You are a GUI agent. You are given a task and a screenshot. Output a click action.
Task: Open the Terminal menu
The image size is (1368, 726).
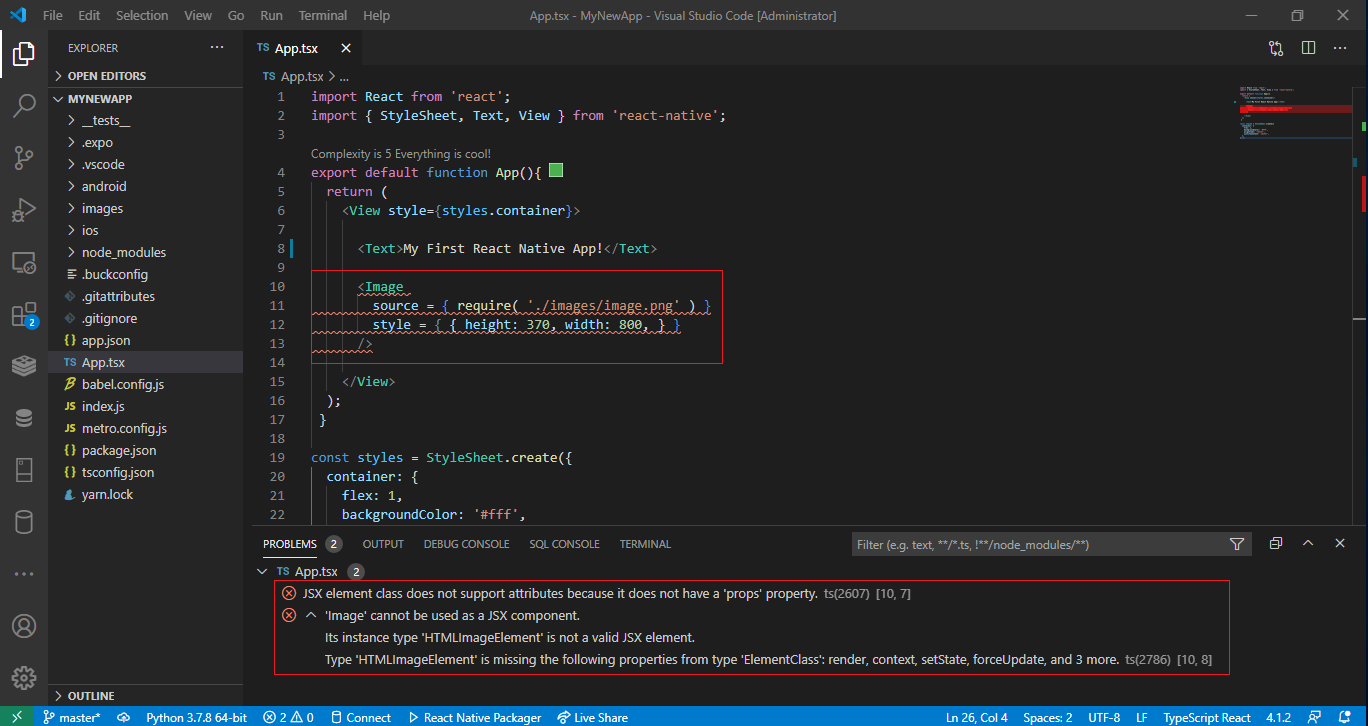pos(323,16)
